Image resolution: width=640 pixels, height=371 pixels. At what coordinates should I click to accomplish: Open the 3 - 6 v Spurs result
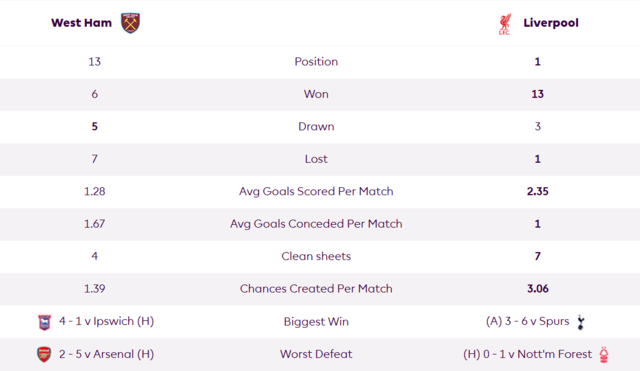click(527, 321)
